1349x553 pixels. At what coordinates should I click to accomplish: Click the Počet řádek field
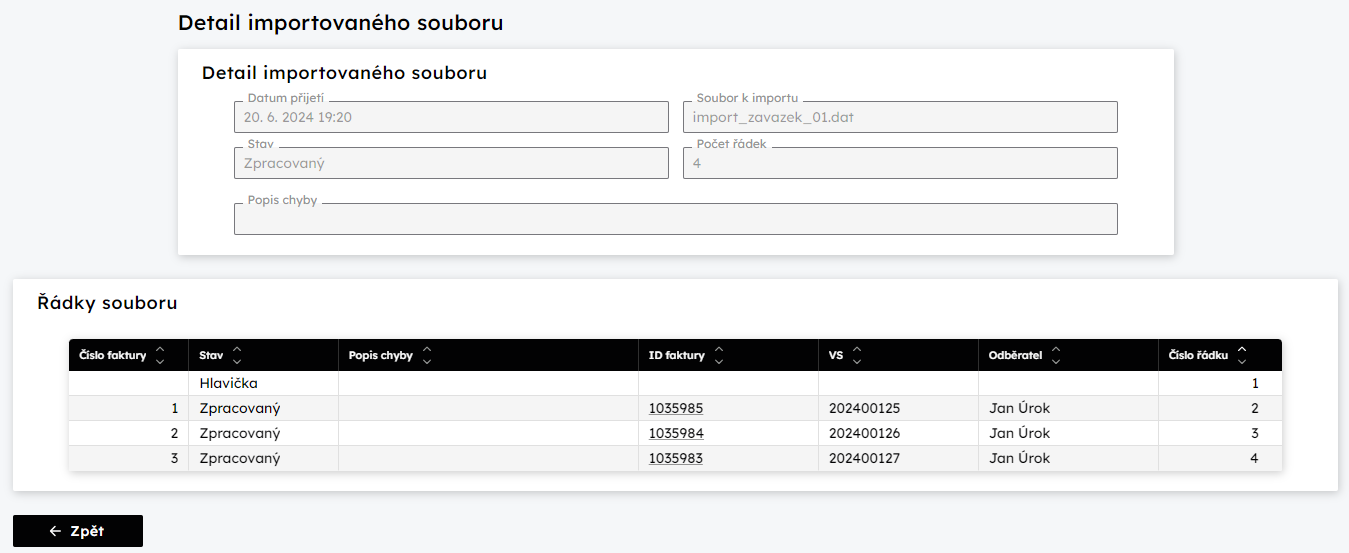click(x=900, y=163)
